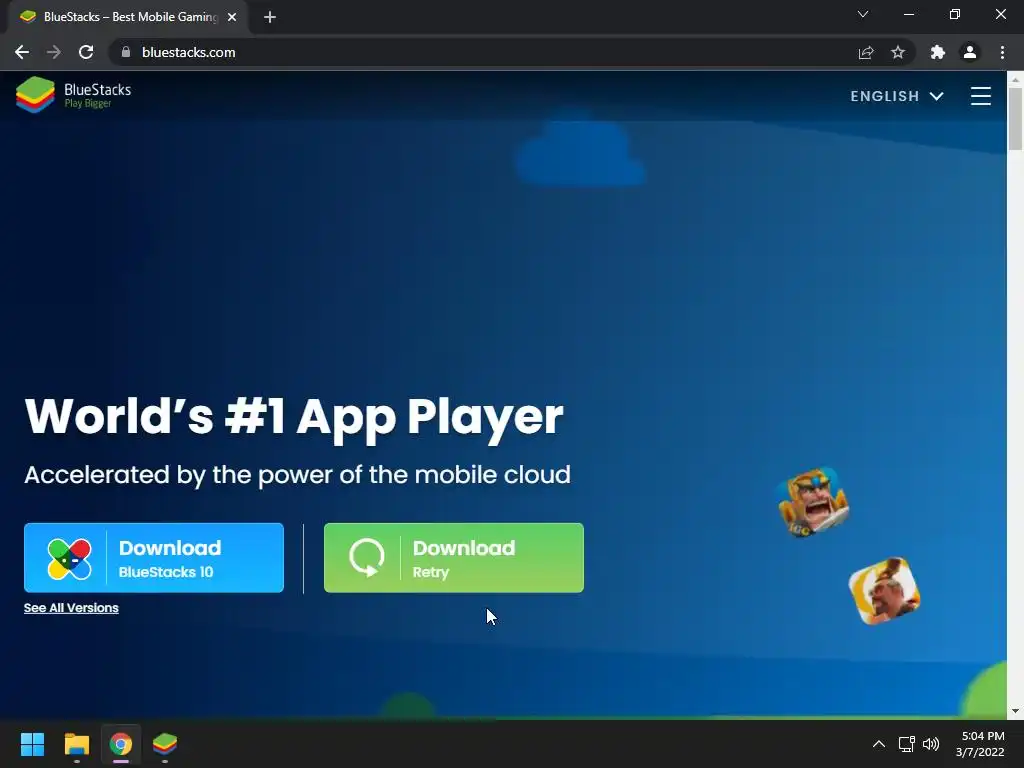The image size is (1024, 768).
Task: Click the browser forward arrow
Action: click(54, 52)
